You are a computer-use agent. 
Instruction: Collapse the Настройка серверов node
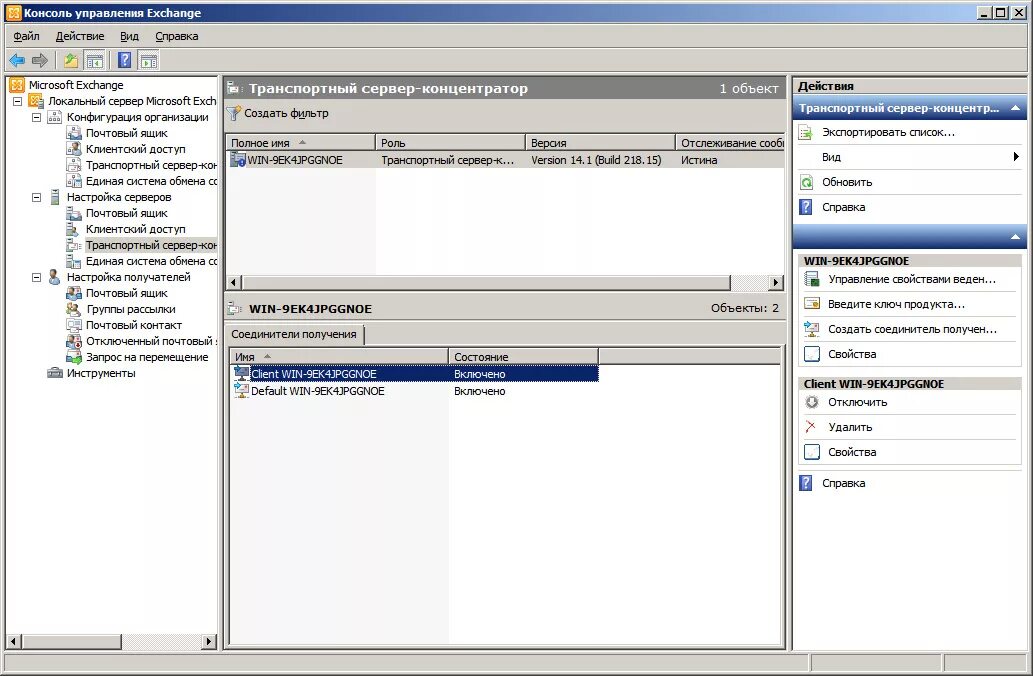coord(37,197)
